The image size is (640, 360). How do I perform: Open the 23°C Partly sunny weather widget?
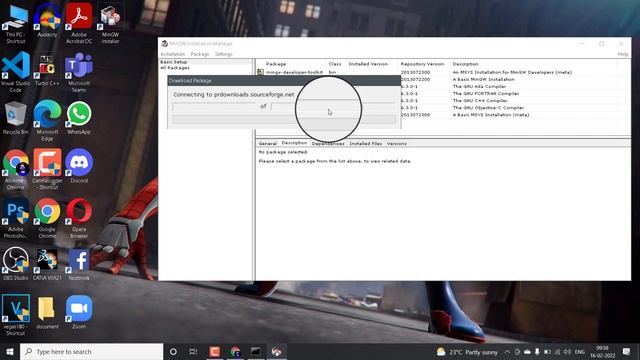click(467, 352)
